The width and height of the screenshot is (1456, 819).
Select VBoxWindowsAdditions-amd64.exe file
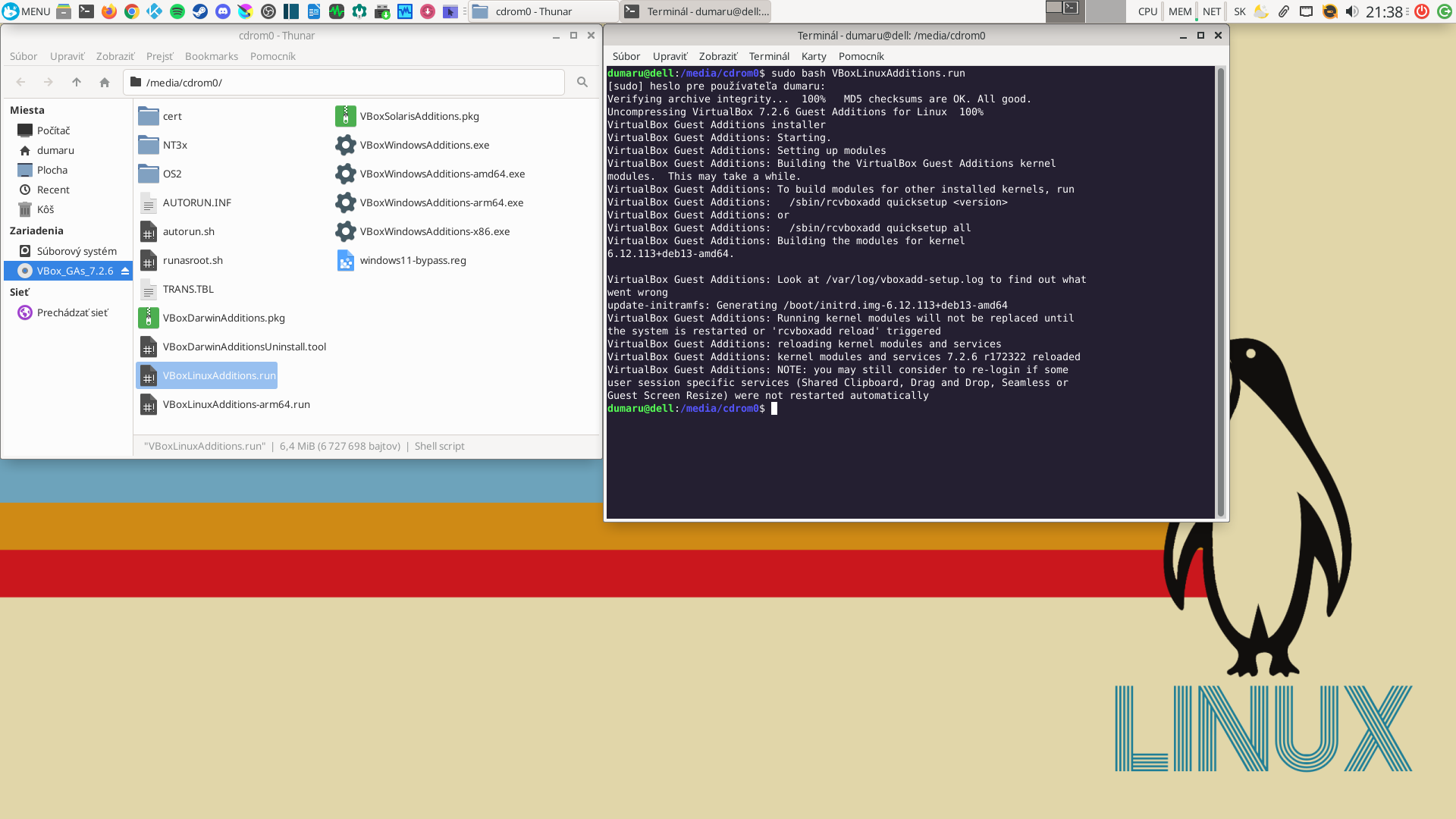[x=430, y=174]
